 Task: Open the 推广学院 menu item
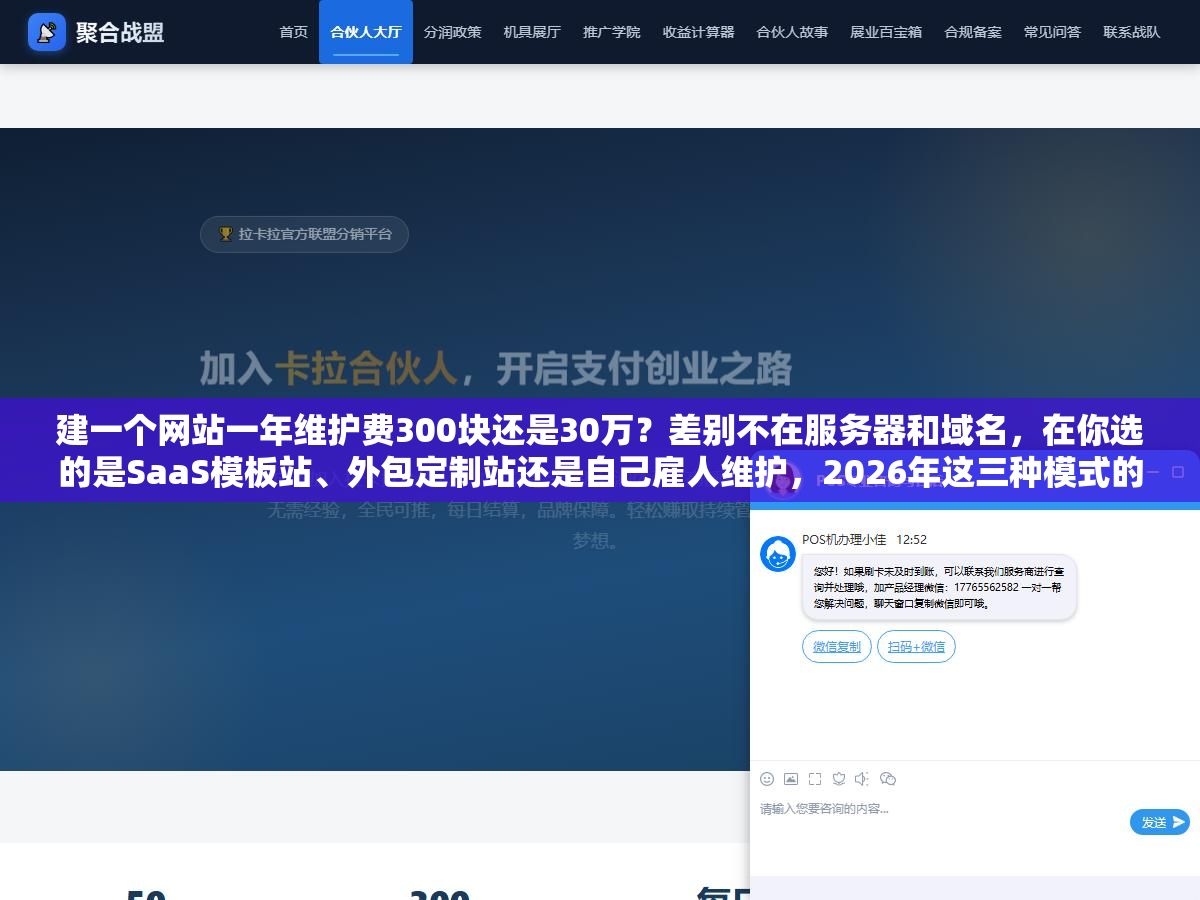coord(612,32)
